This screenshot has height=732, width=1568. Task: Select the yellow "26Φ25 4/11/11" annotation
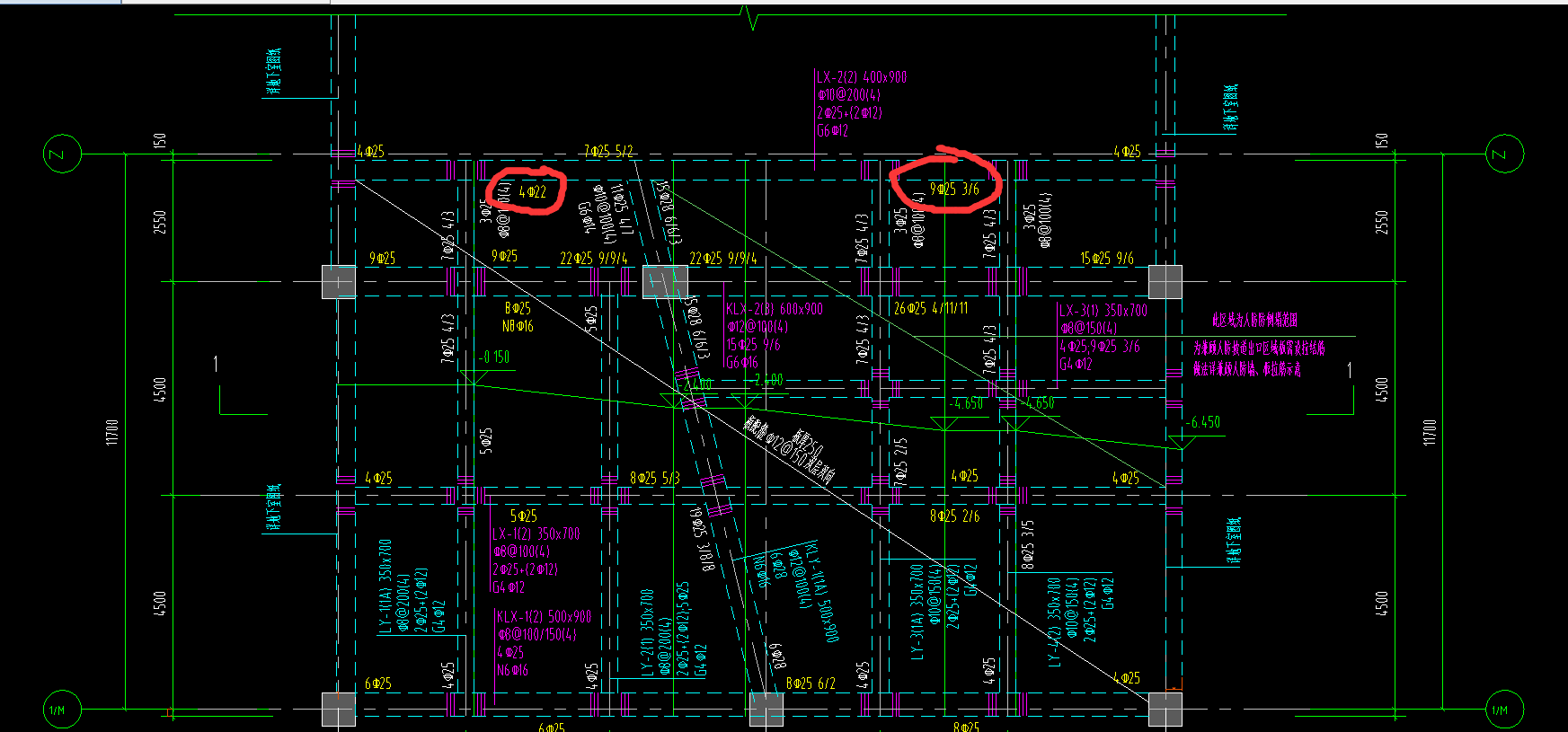[931, 308]
